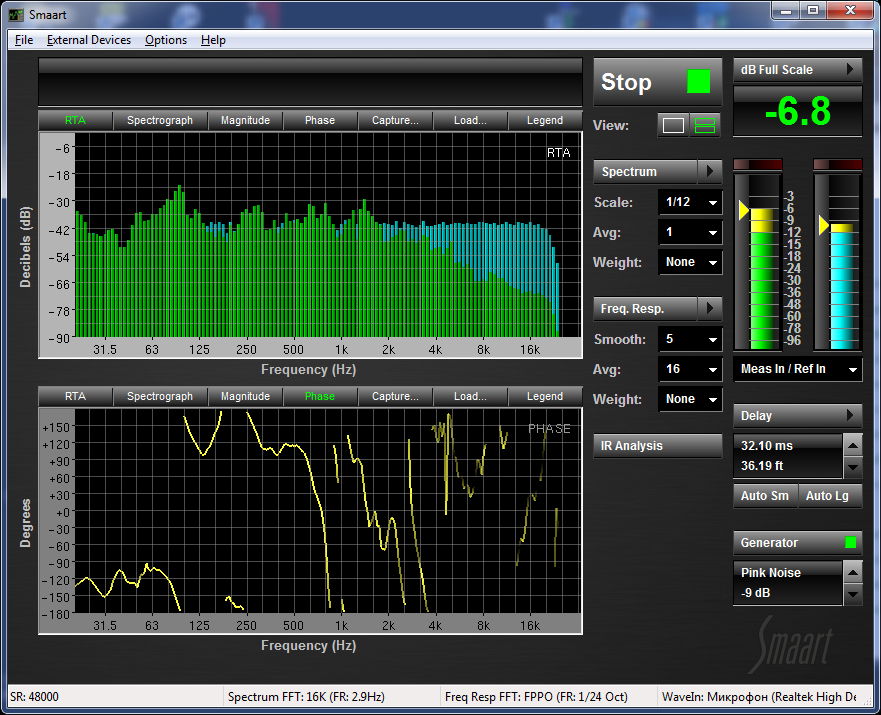Open the External Devices menu

(x=89, y=40)
